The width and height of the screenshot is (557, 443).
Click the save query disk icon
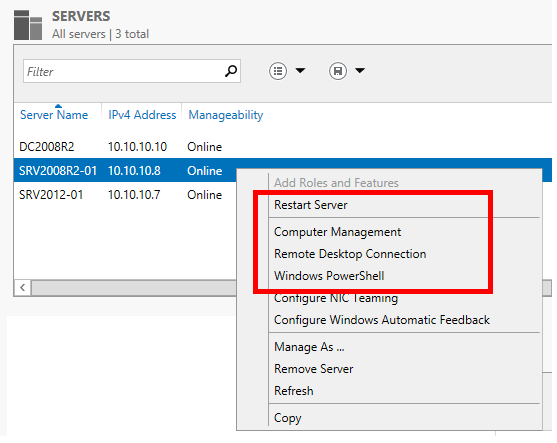pyautogui.click(x=337, y=71)
